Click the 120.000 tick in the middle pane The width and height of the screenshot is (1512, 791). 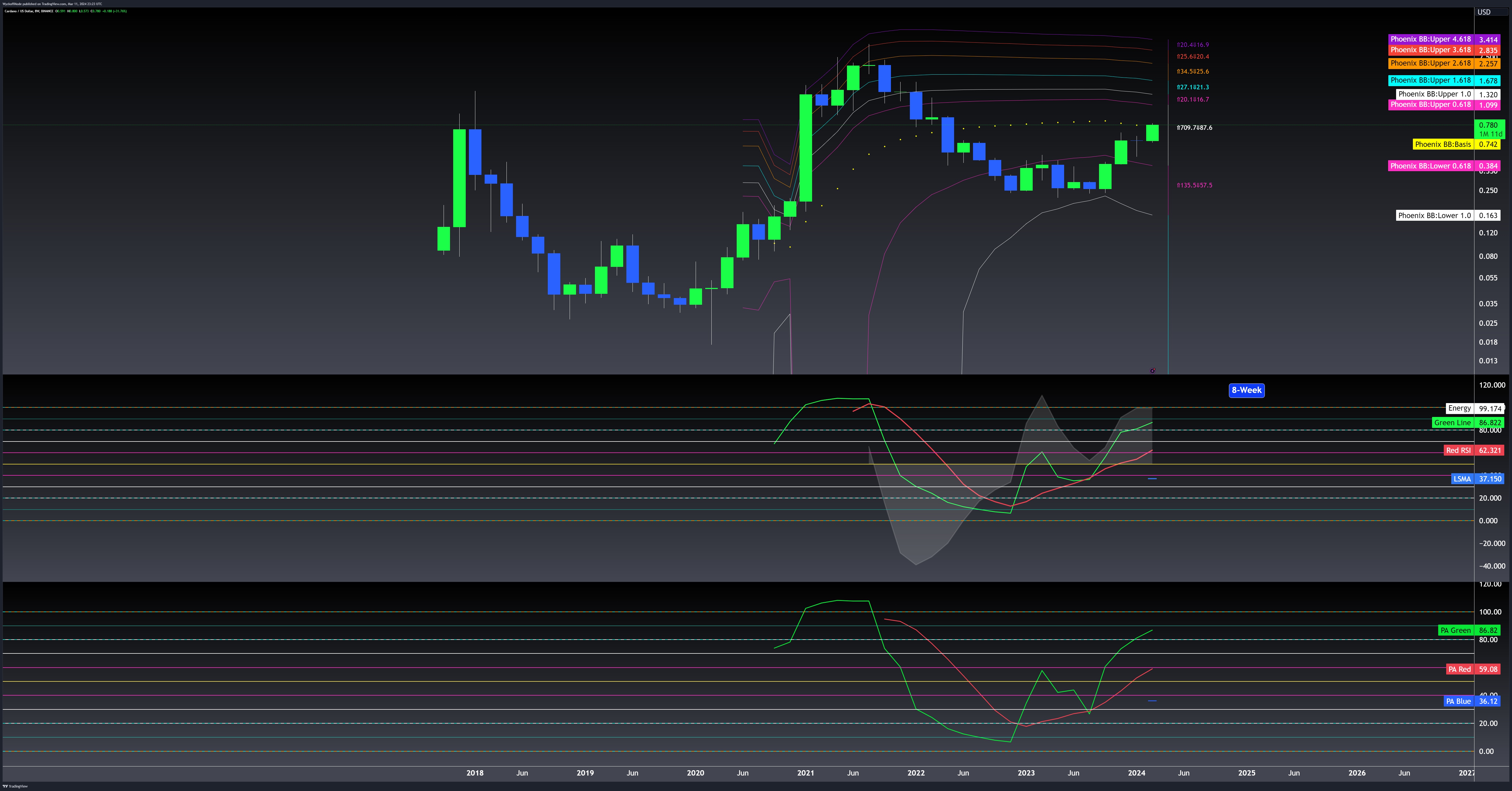[1492, 385]
